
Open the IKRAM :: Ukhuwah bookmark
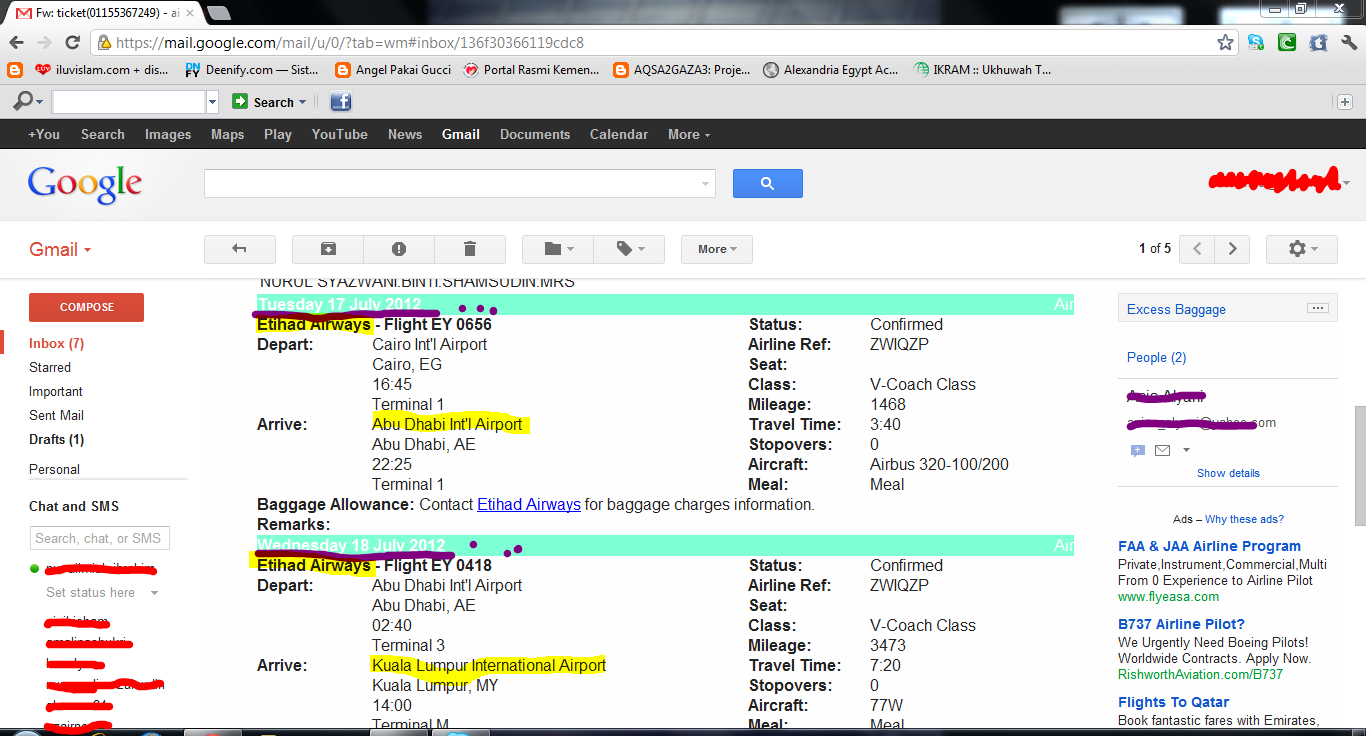pyautogui.click(x=983, y=70)
